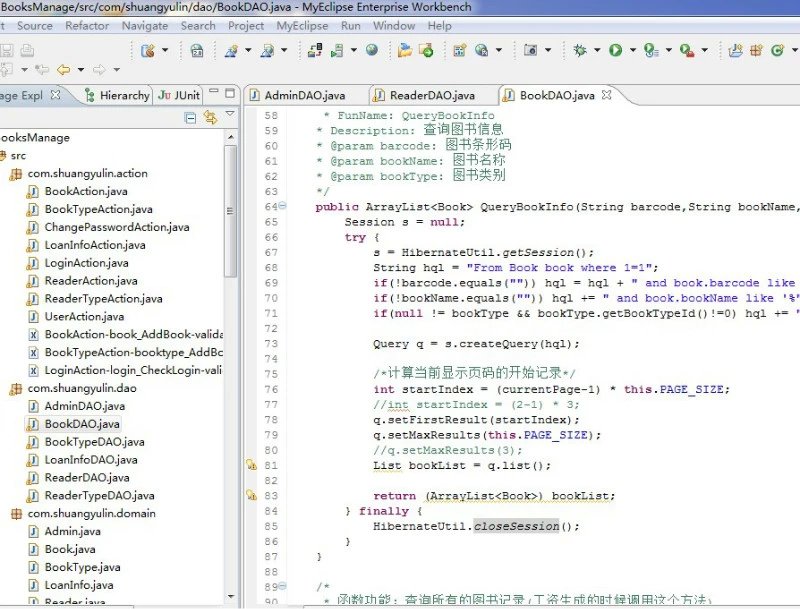800x609 pixels.
Task: Collapse the comment fold marker at line 89
Action: tap(282, 586)
